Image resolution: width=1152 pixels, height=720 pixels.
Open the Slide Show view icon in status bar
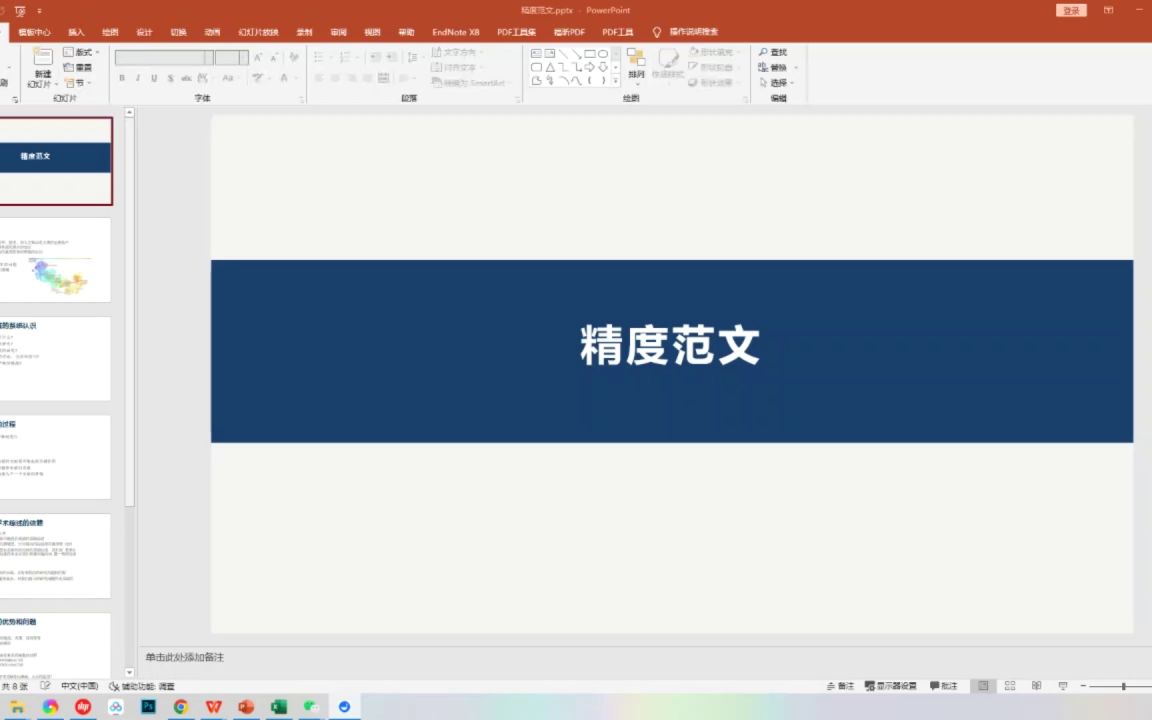pos(1063,685)
